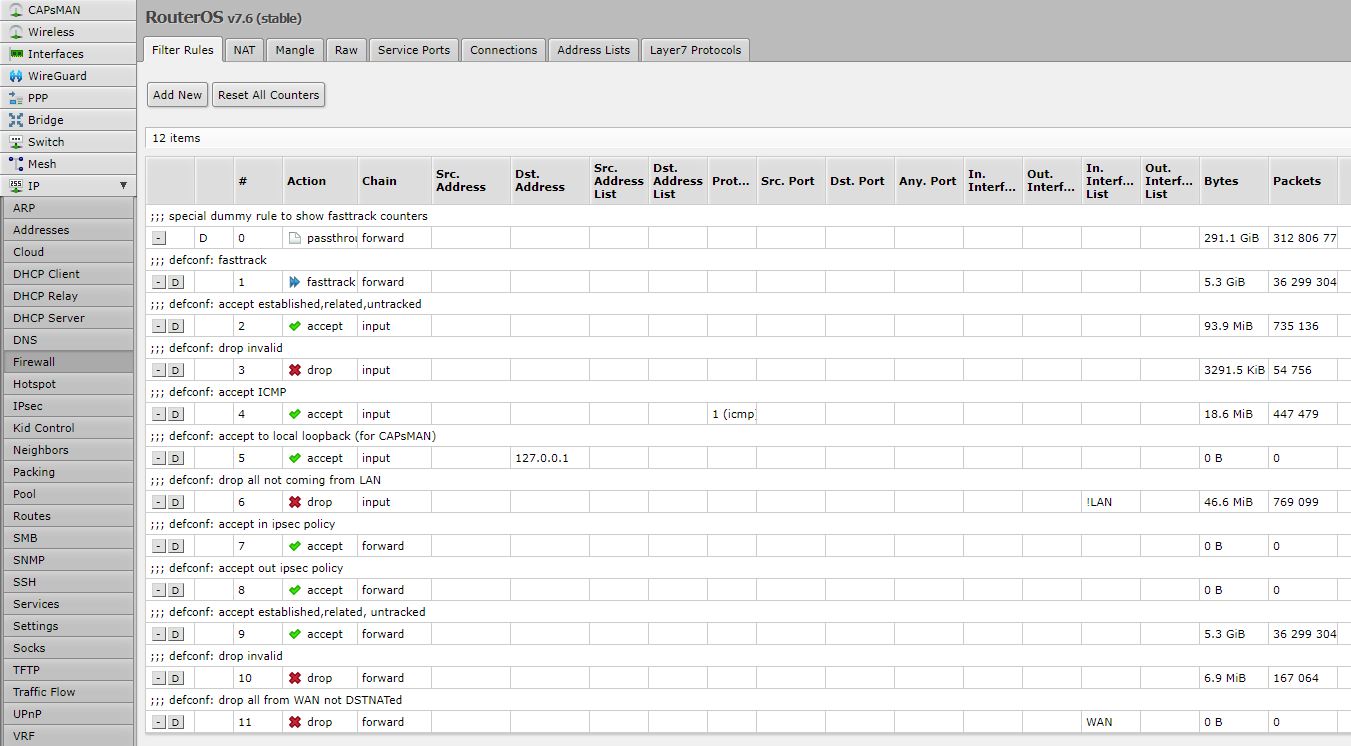Open PPP menu entry
Viewport: 1351px width, 746px height.
(67, 98)
